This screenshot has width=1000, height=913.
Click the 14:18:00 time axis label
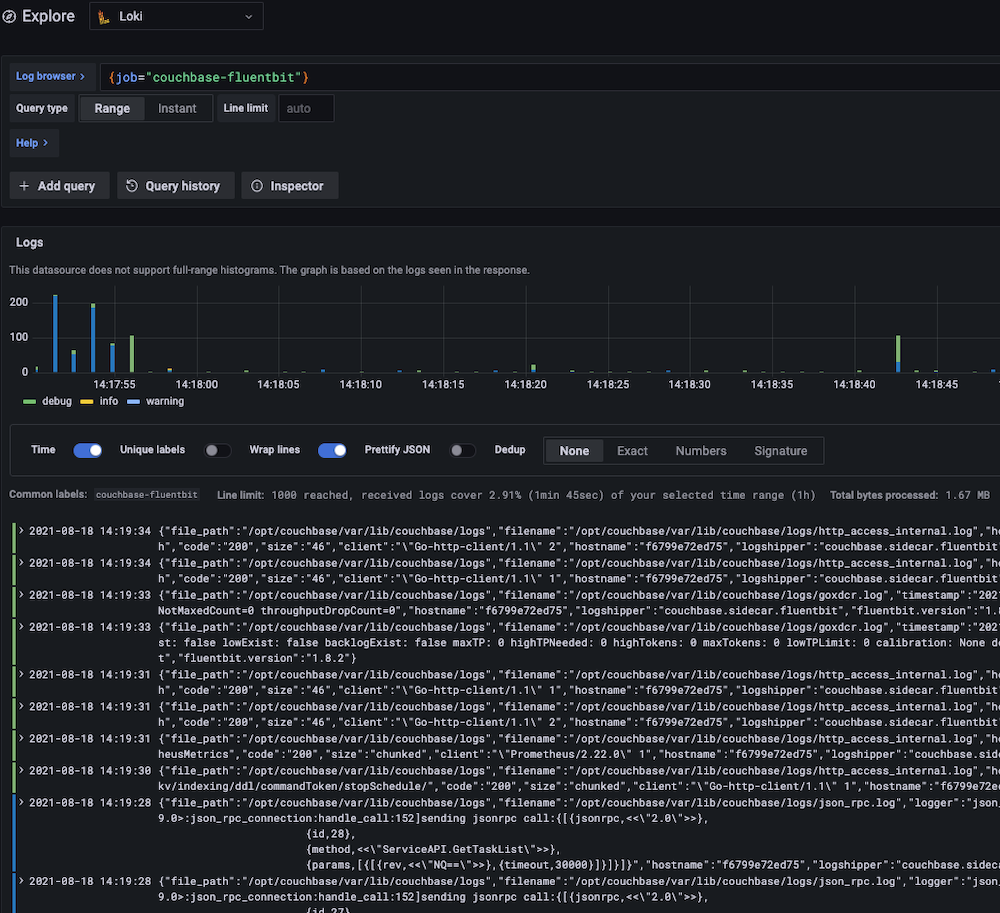196,384
